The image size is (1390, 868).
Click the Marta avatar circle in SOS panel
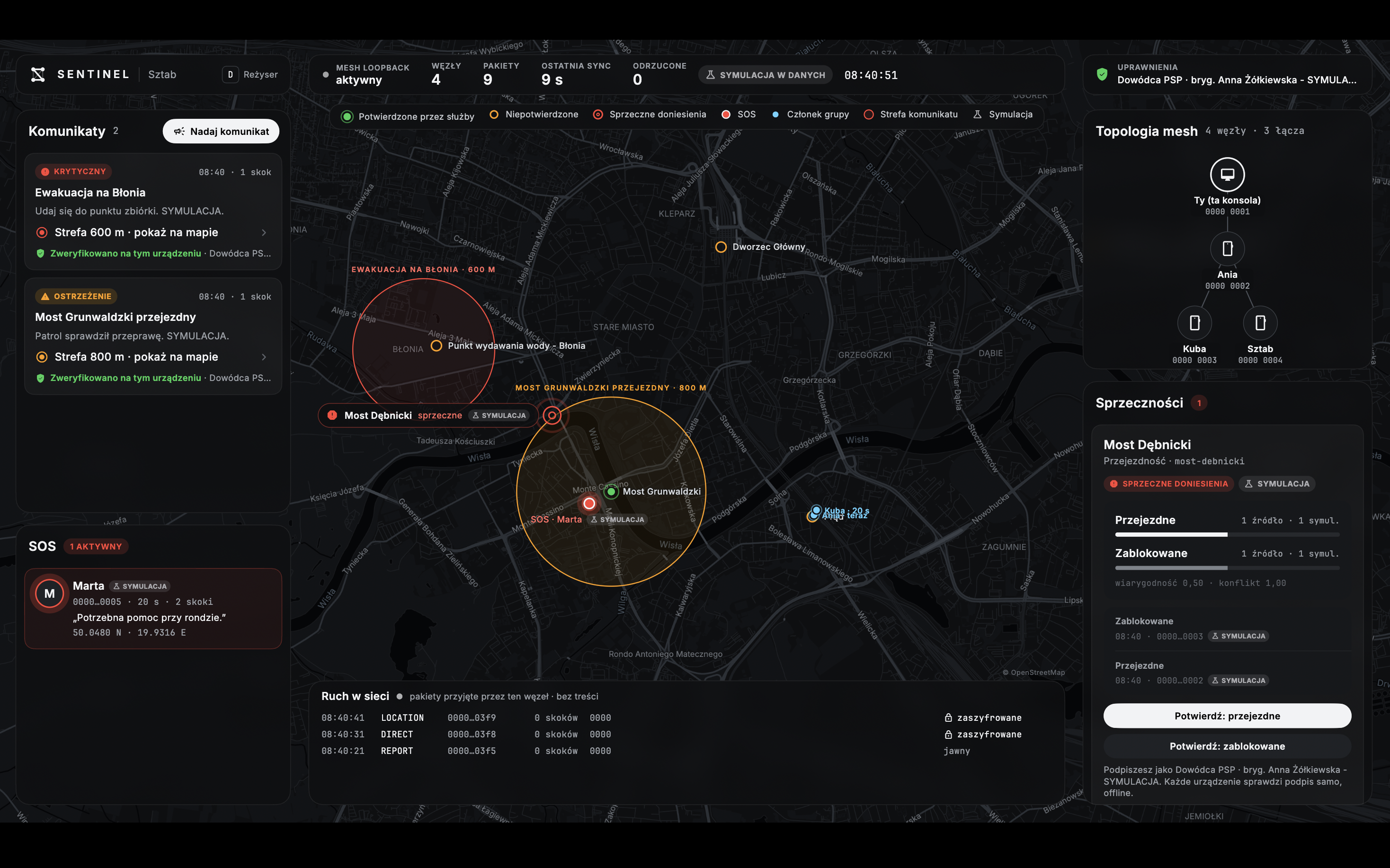pyautogui.click(x=49, y=593)
